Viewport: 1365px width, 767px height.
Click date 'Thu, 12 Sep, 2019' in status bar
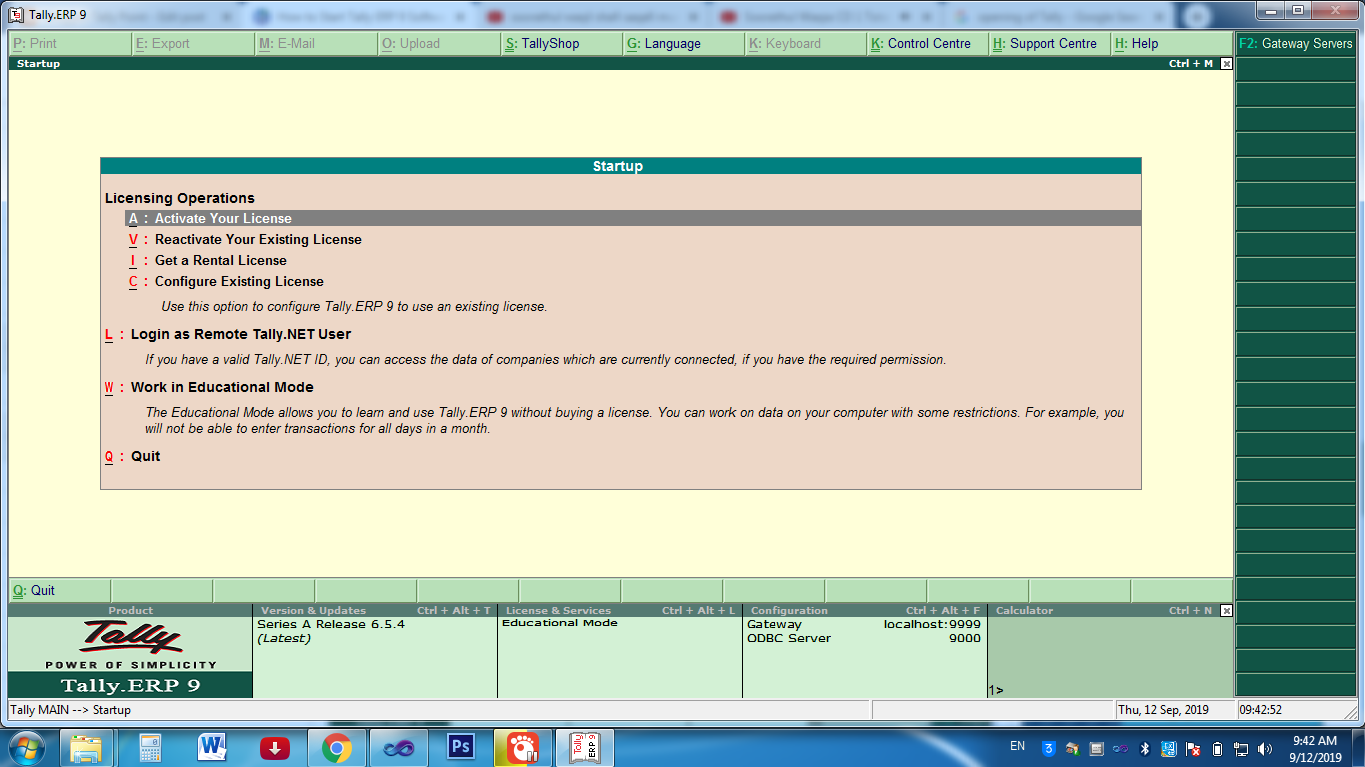[1163, 710]
